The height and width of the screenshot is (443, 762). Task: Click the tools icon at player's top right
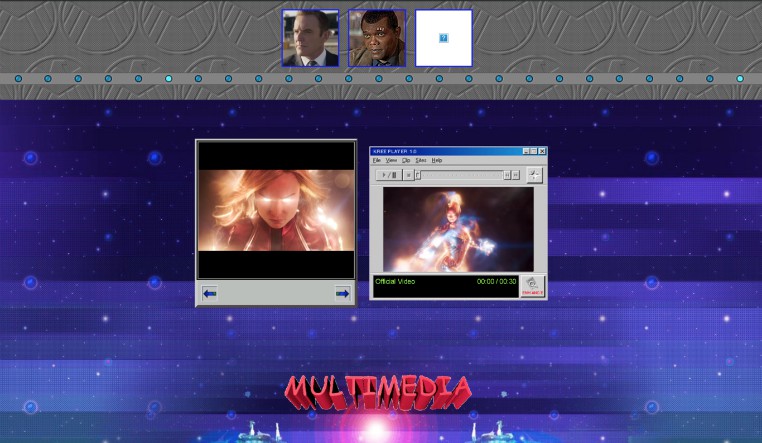pyautogui.click(x=535, y=175)
